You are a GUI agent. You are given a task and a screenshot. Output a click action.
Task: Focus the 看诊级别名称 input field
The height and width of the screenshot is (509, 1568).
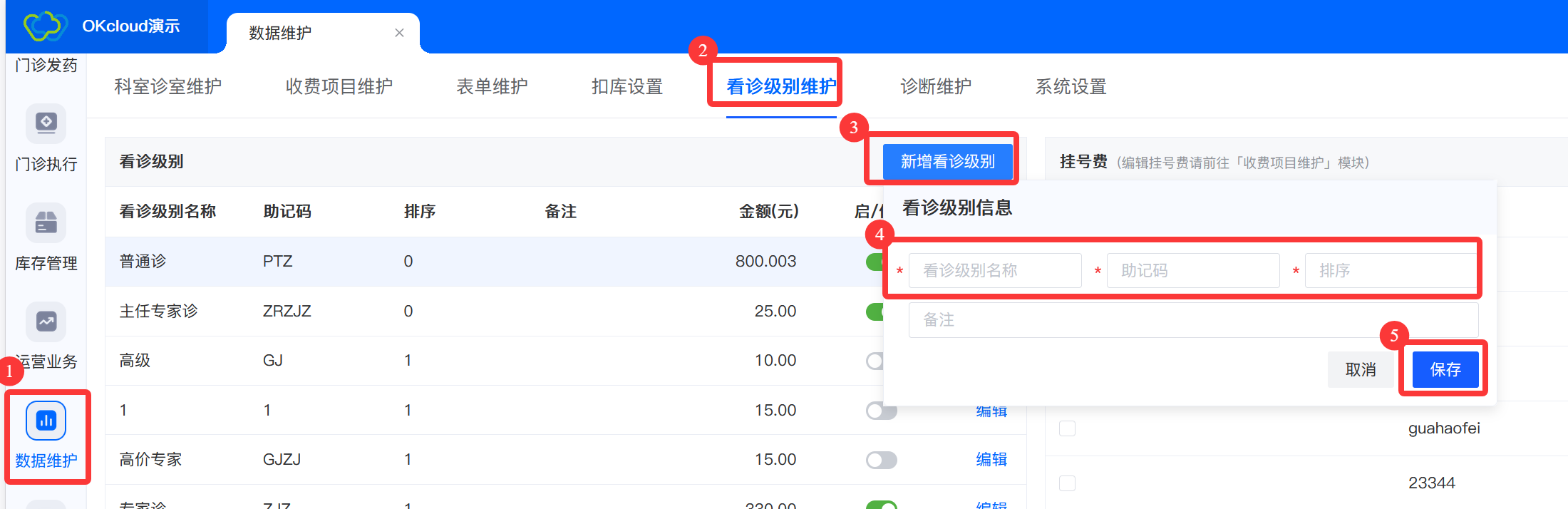click(x=995, y=271)
